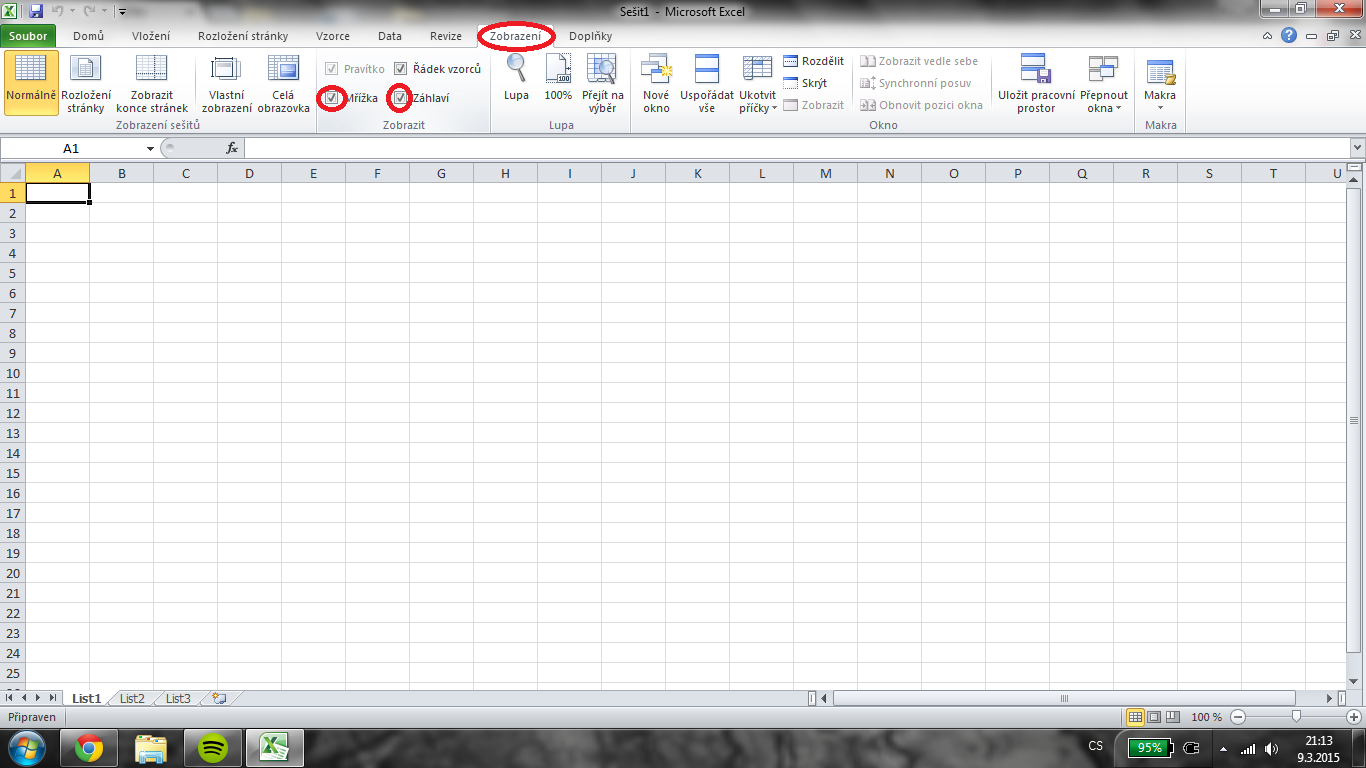Image resolution: width=1366 pixels, height=768 pixels.
Task: Click Uspořádat vše icon
Action: pos(707,70)
